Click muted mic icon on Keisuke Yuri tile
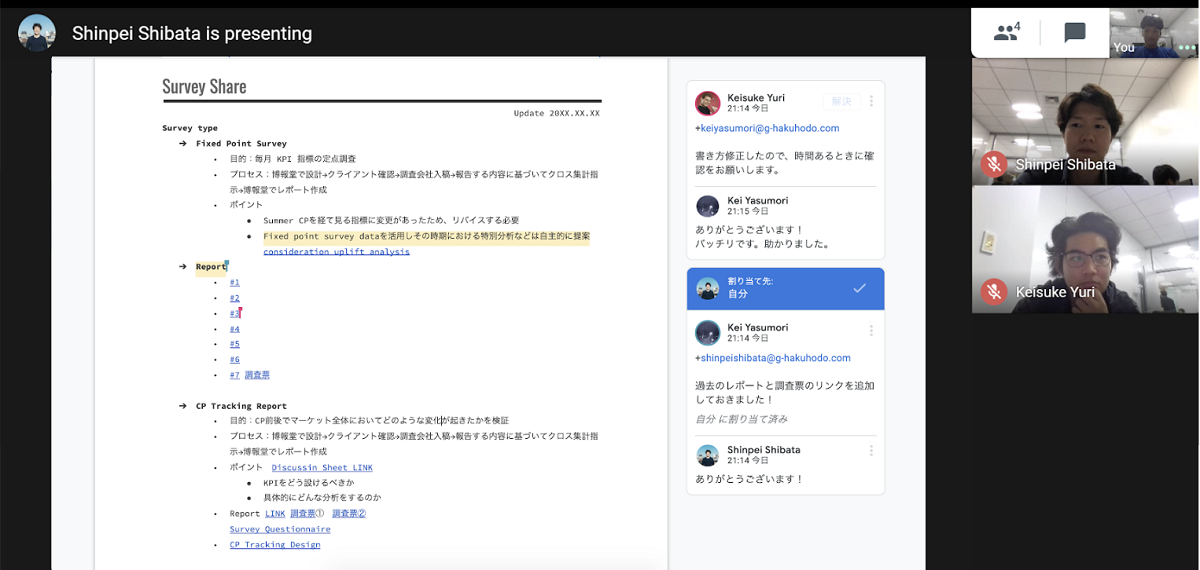Image resolution: width=1200 pixels, height=570 pixels. tap(994, 292)
